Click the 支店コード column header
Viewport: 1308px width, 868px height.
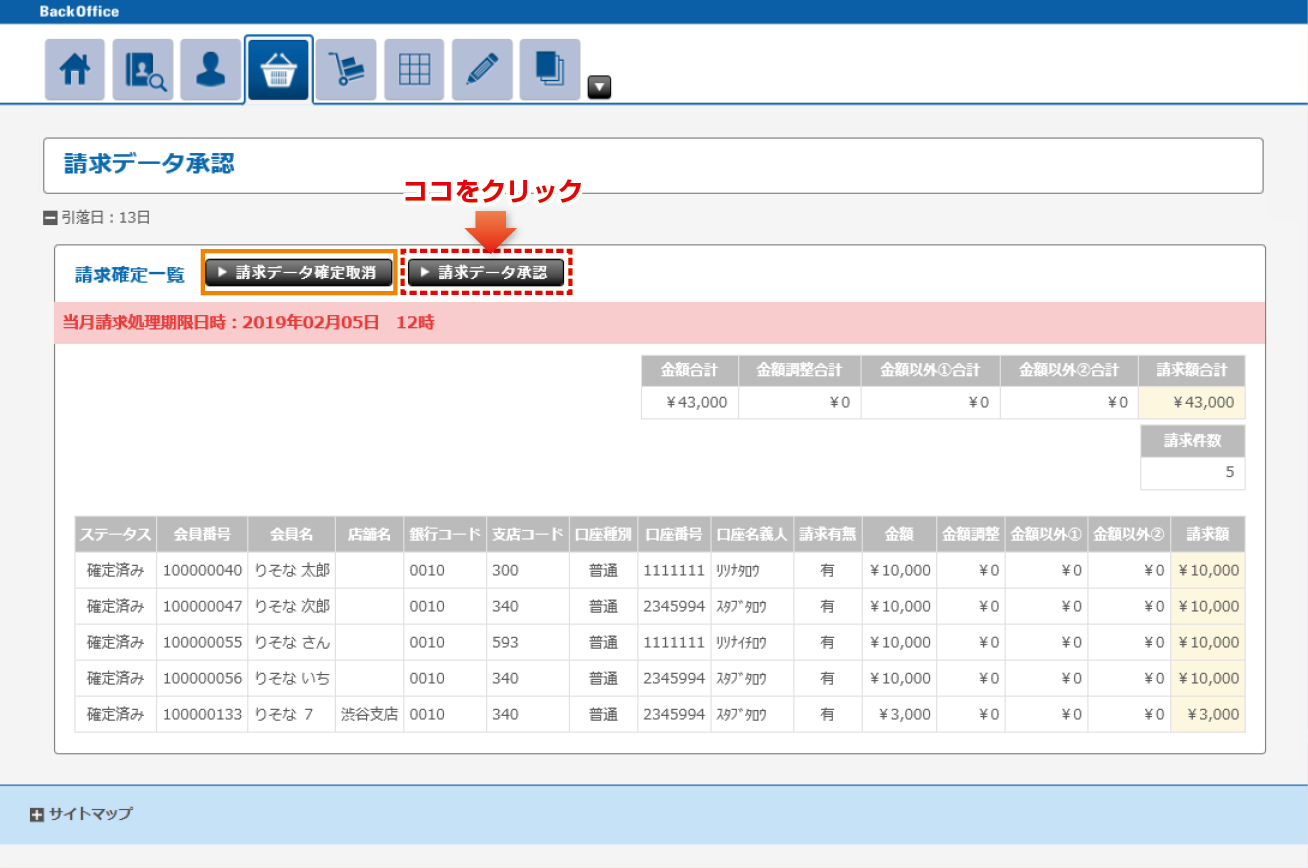pyautogui.click(x=528, y=534)
